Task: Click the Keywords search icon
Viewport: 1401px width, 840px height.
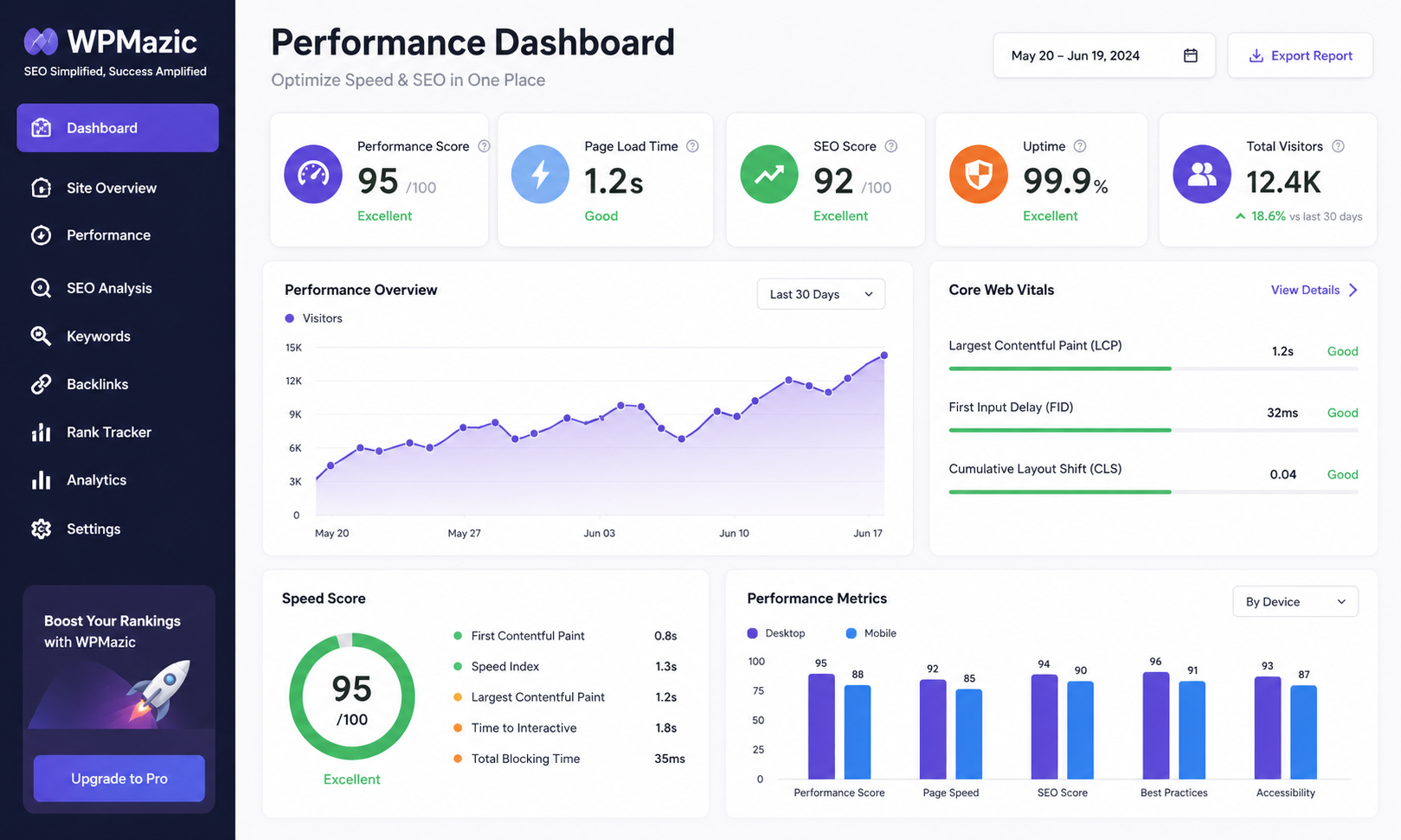Action: (x=41, y=336)
